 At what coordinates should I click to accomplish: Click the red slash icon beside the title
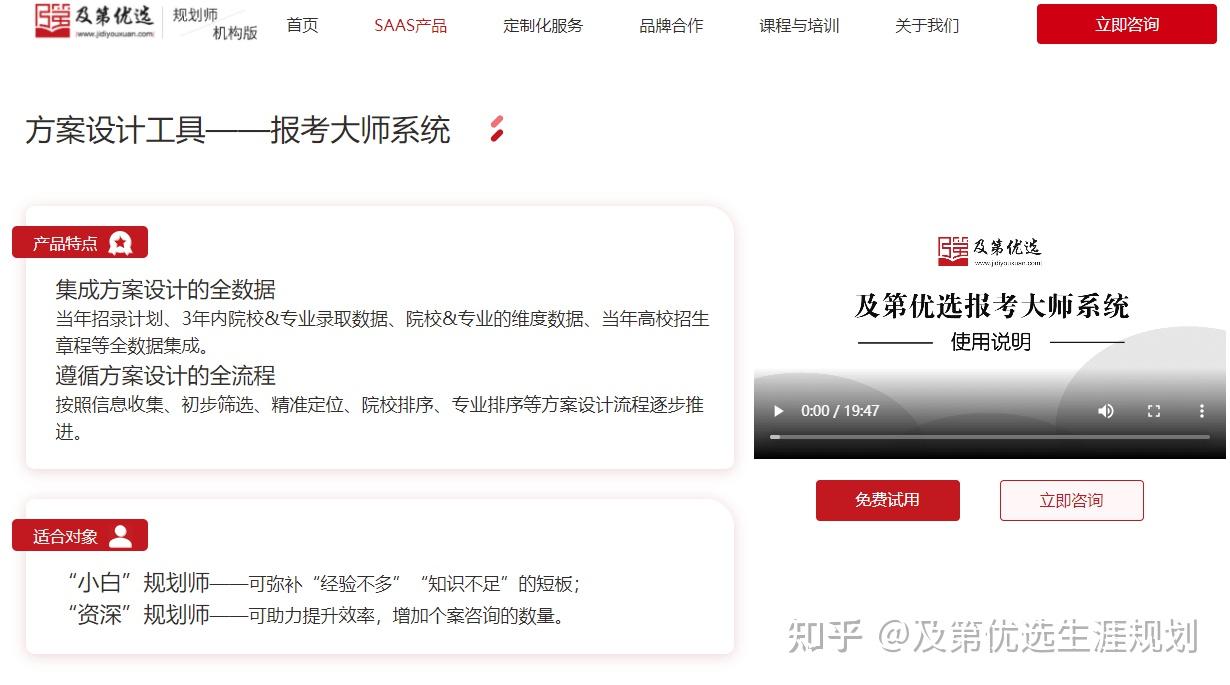tap(497, 129)
